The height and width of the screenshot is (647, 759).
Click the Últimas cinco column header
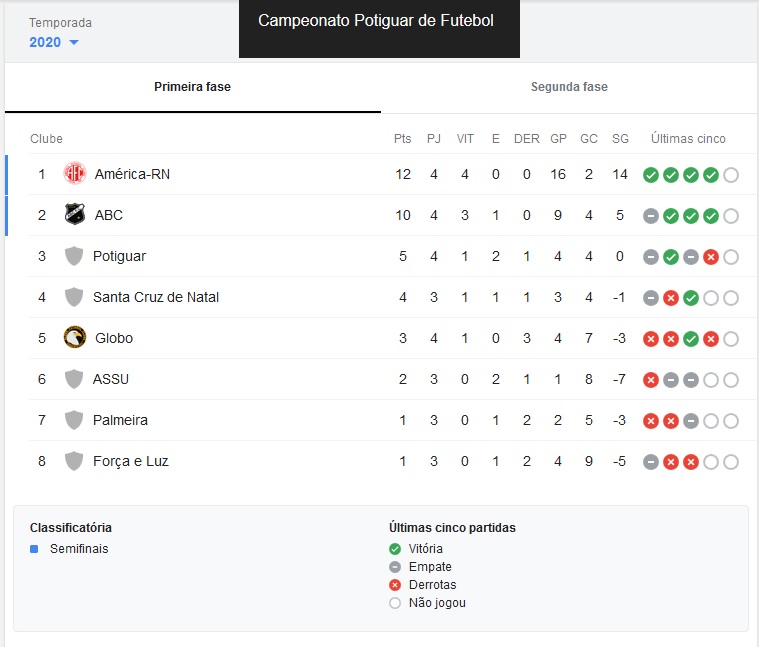[x=688, y=139]
